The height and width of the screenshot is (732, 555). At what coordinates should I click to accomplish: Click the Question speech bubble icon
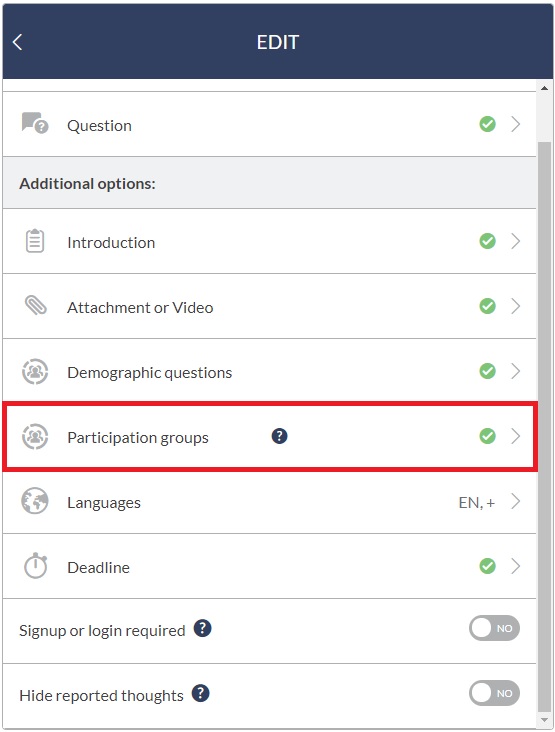[x=35, y=123]
